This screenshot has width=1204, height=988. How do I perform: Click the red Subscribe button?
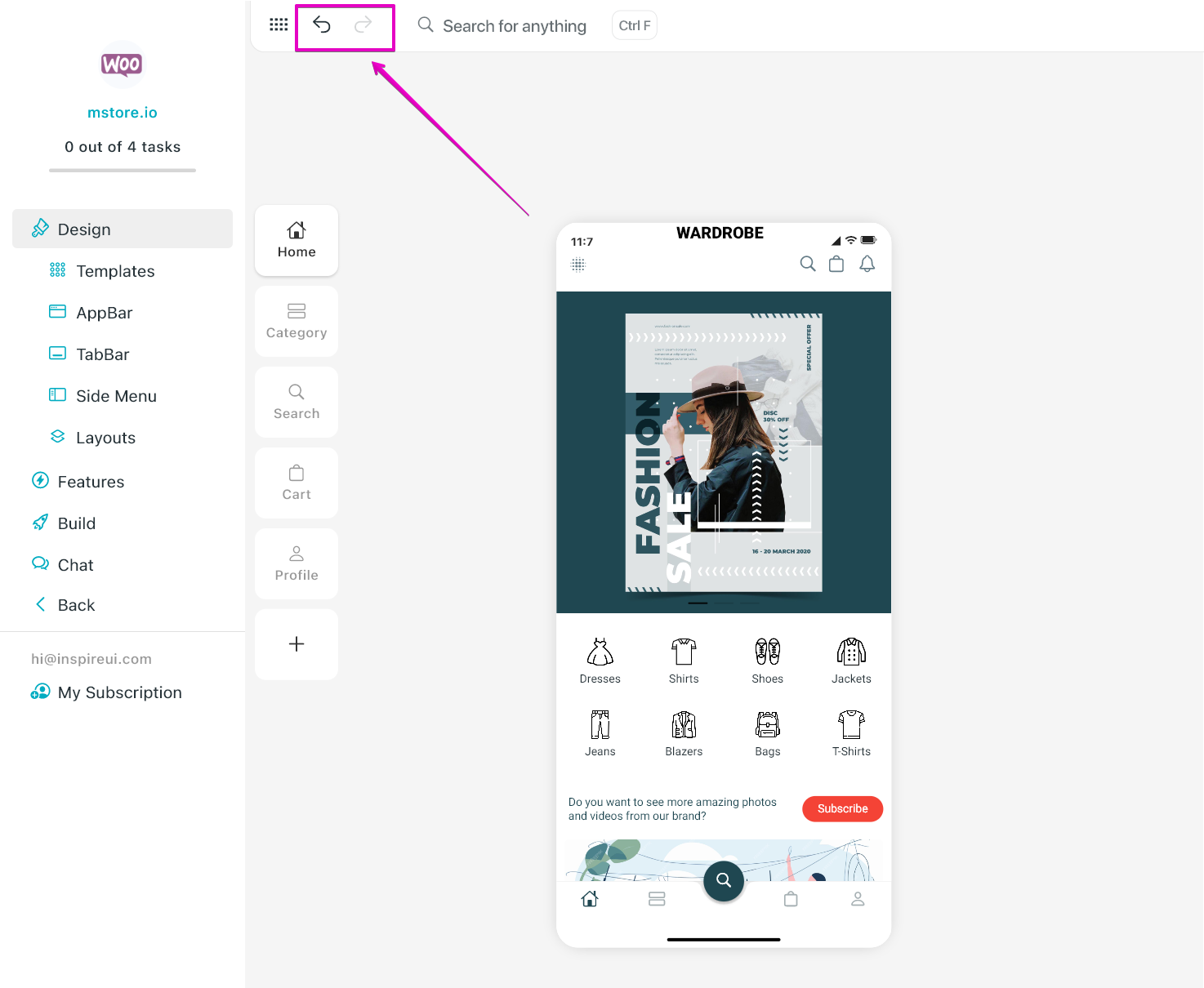[x=842, y=808]
